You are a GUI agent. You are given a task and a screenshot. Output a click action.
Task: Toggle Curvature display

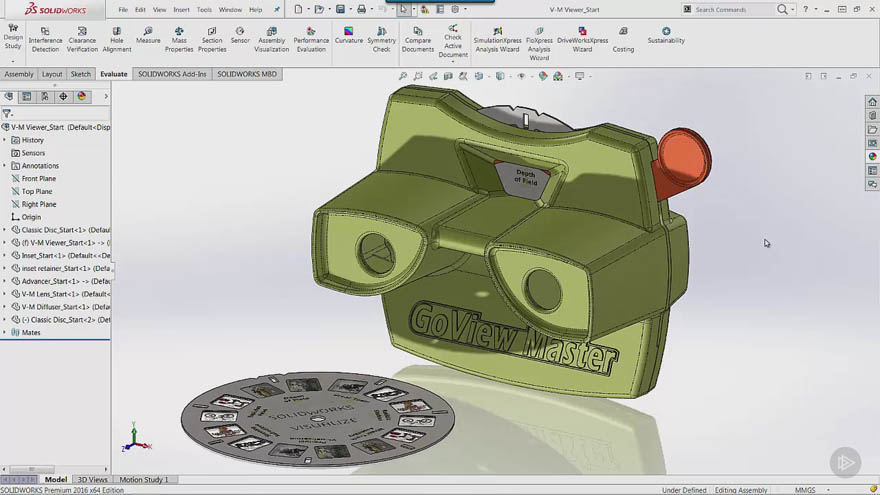[349, 35]
